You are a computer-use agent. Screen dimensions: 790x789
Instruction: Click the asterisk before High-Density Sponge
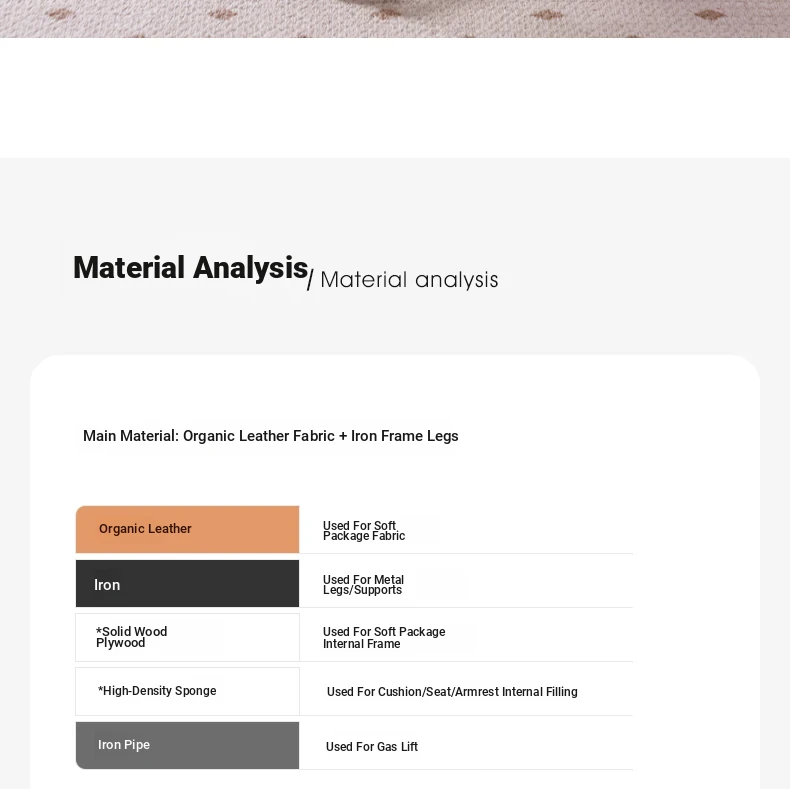(100, 689)
